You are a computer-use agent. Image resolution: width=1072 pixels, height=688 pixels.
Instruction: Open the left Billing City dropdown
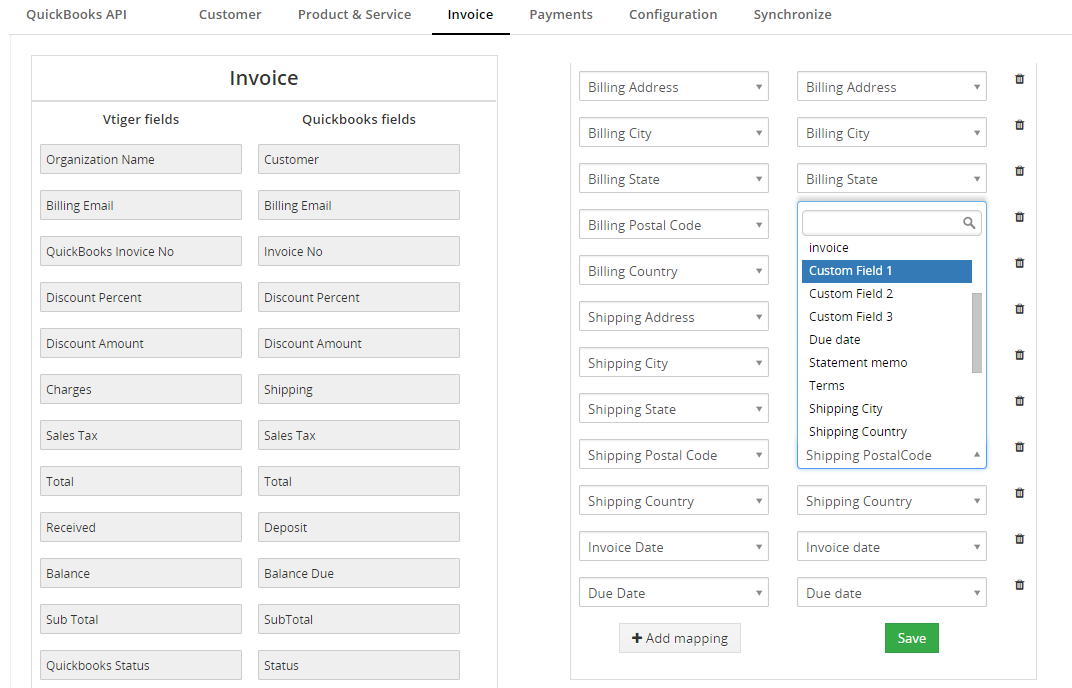(673, 133)
